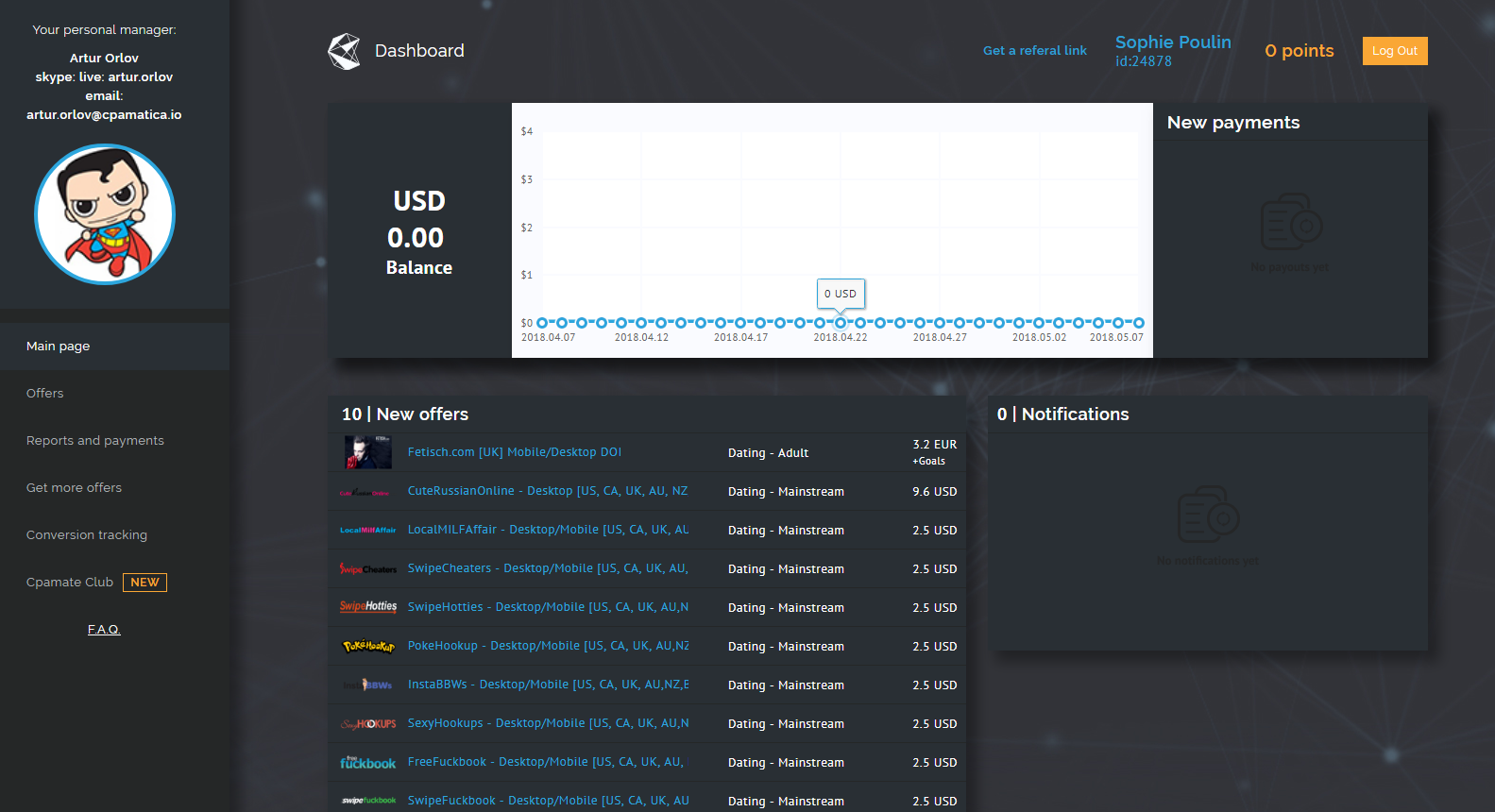Image resolution: width=1495 pixels, height=812 pixels.
Task: Click the empty notifications placeholder icon
Action: (1209, 516)
